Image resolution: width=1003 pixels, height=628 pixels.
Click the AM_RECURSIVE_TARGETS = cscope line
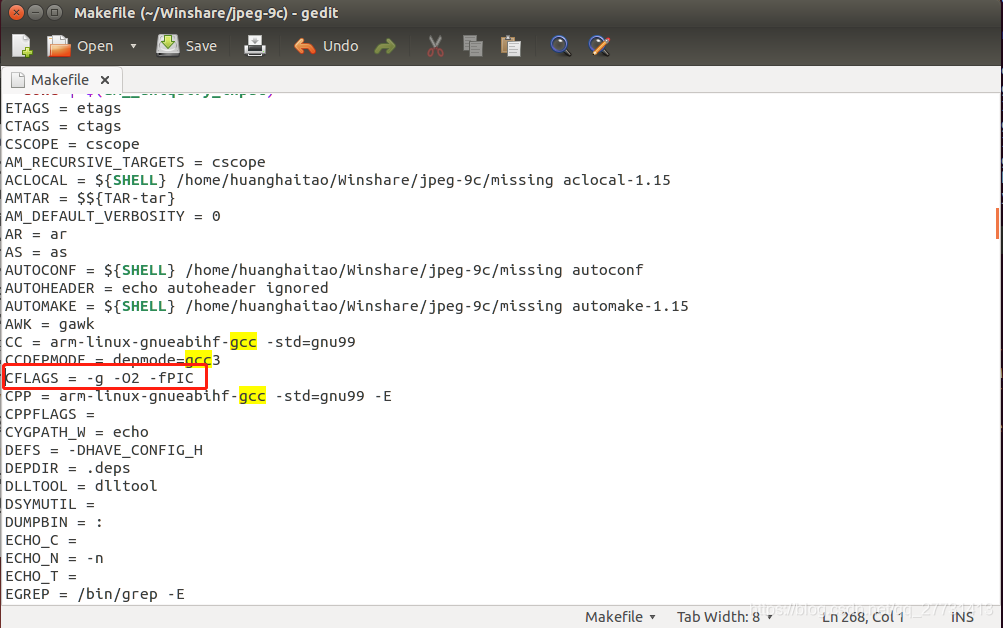click(135, 162)
